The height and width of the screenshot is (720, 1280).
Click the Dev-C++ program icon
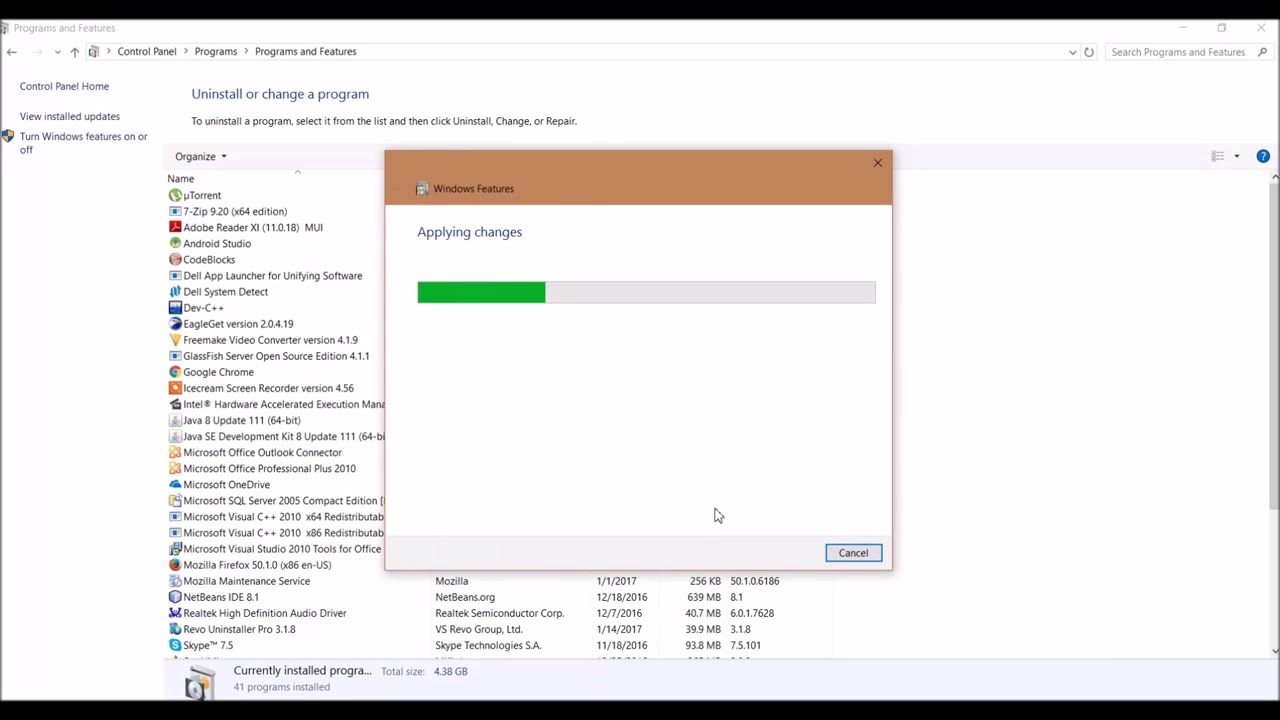[x=175, y=307]
